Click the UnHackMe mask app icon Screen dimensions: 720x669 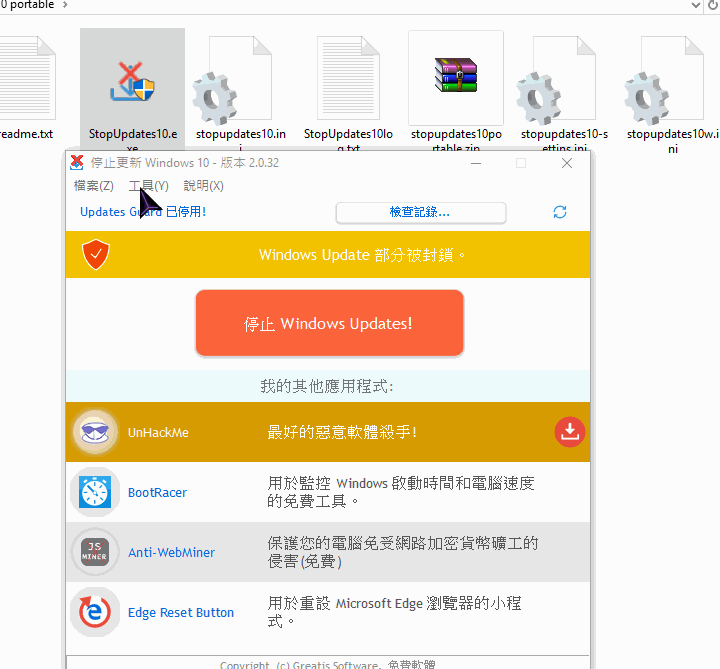(x=95, y=432)
